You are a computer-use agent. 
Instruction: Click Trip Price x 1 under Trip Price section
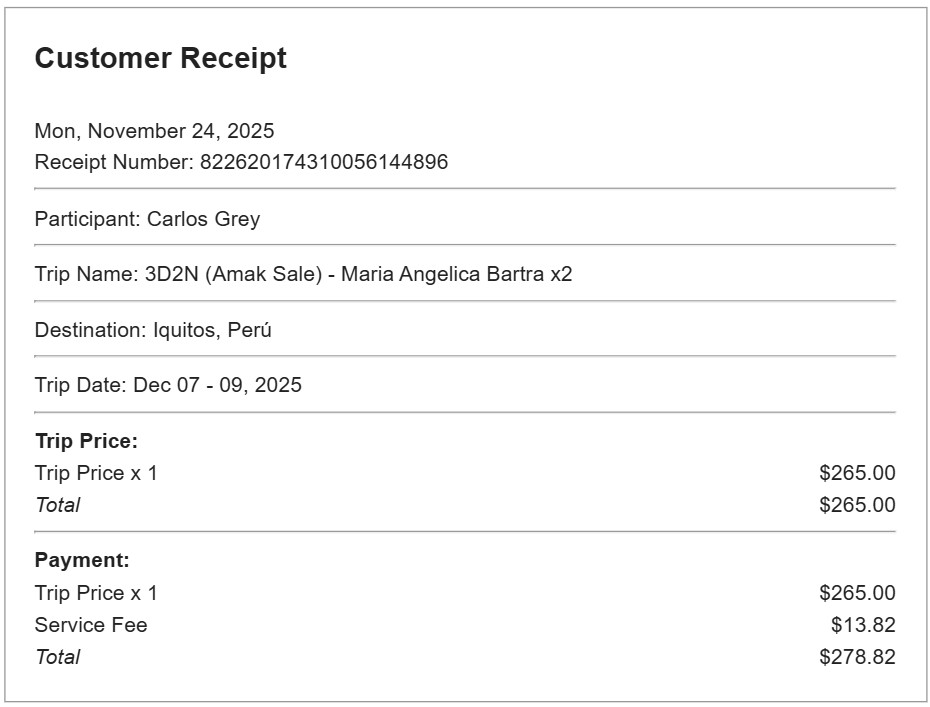click(96, 473)
